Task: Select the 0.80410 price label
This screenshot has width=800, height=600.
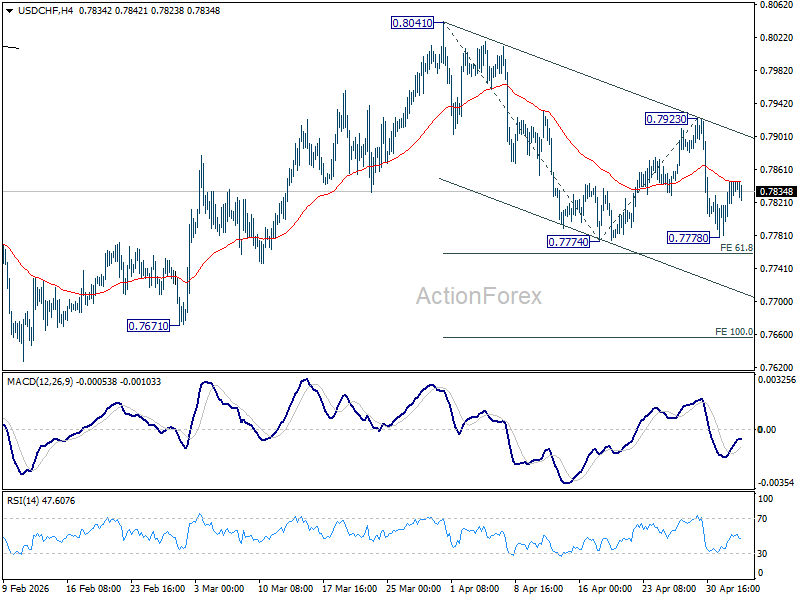Action: 412,23
